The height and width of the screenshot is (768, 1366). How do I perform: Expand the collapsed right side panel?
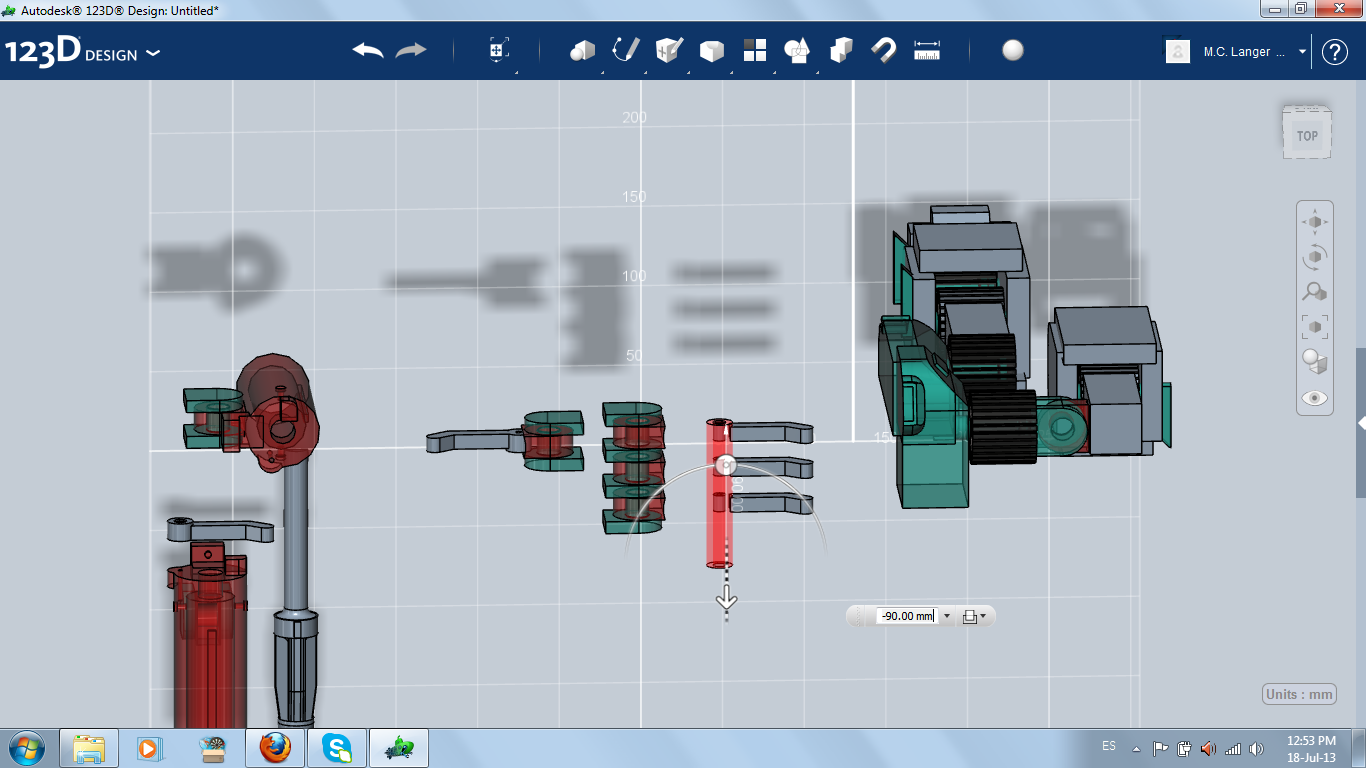click(x=1361, y=423)
